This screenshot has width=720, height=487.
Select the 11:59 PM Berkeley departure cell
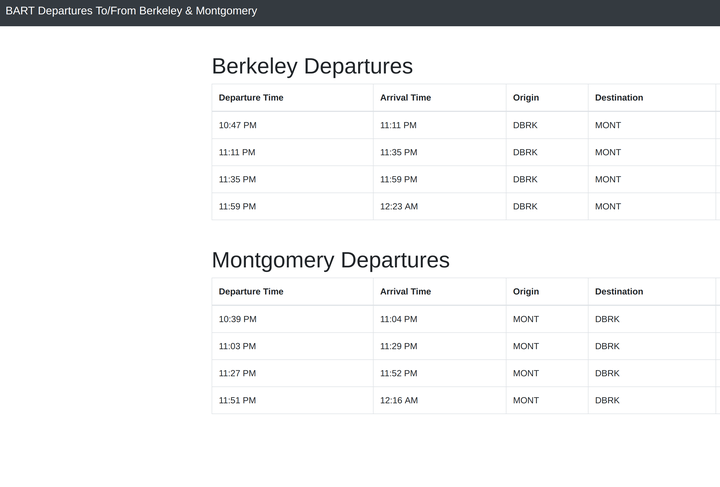click(x=237, y=206)
